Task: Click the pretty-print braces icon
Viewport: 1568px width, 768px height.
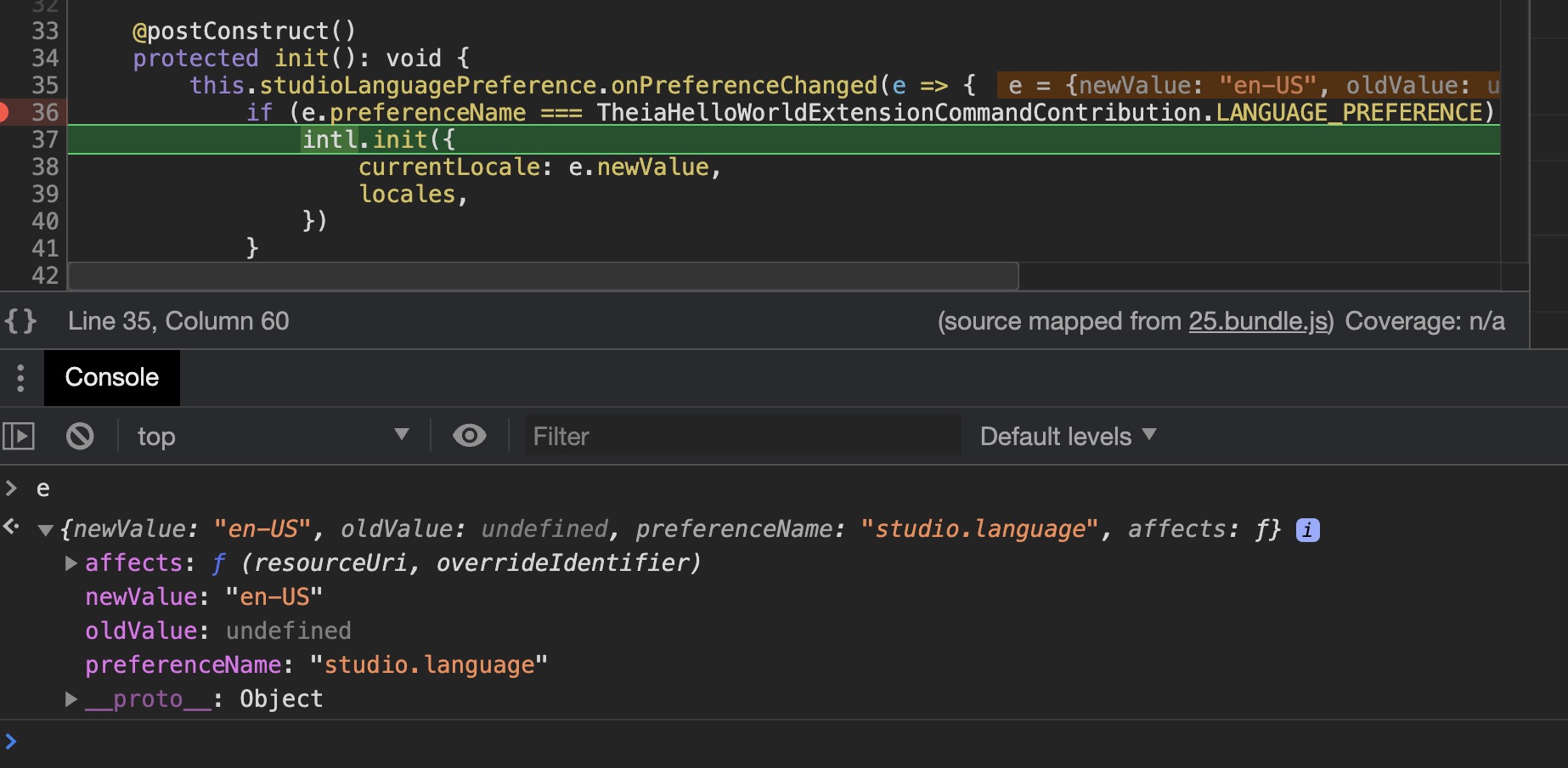Action: tap(20, 321)
